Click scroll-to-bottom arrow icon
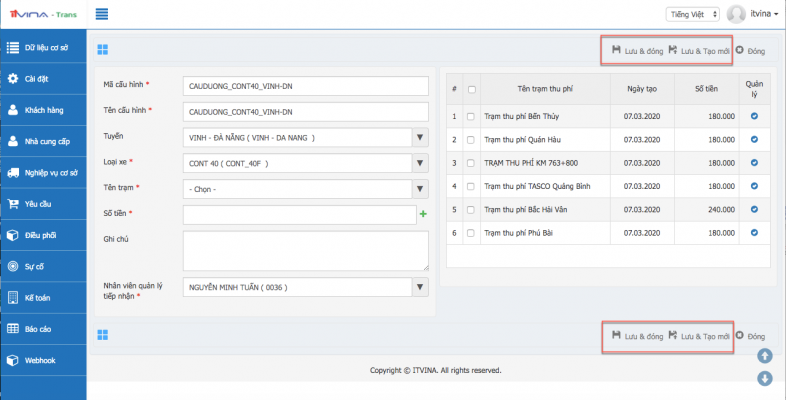This screenshot has width=786, height=400. click(764, 378)
